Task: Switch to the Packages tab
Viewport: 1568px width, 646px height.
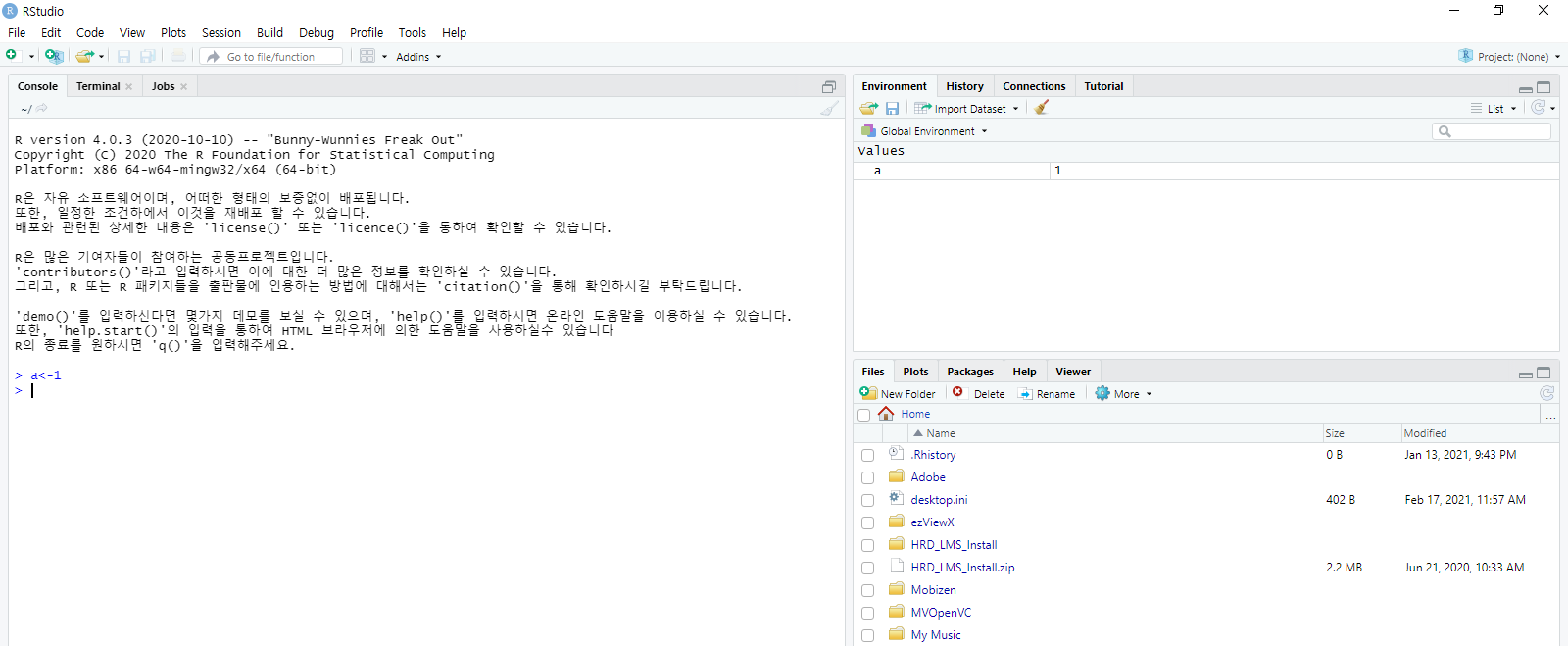Action: click(x=970, y=372)
